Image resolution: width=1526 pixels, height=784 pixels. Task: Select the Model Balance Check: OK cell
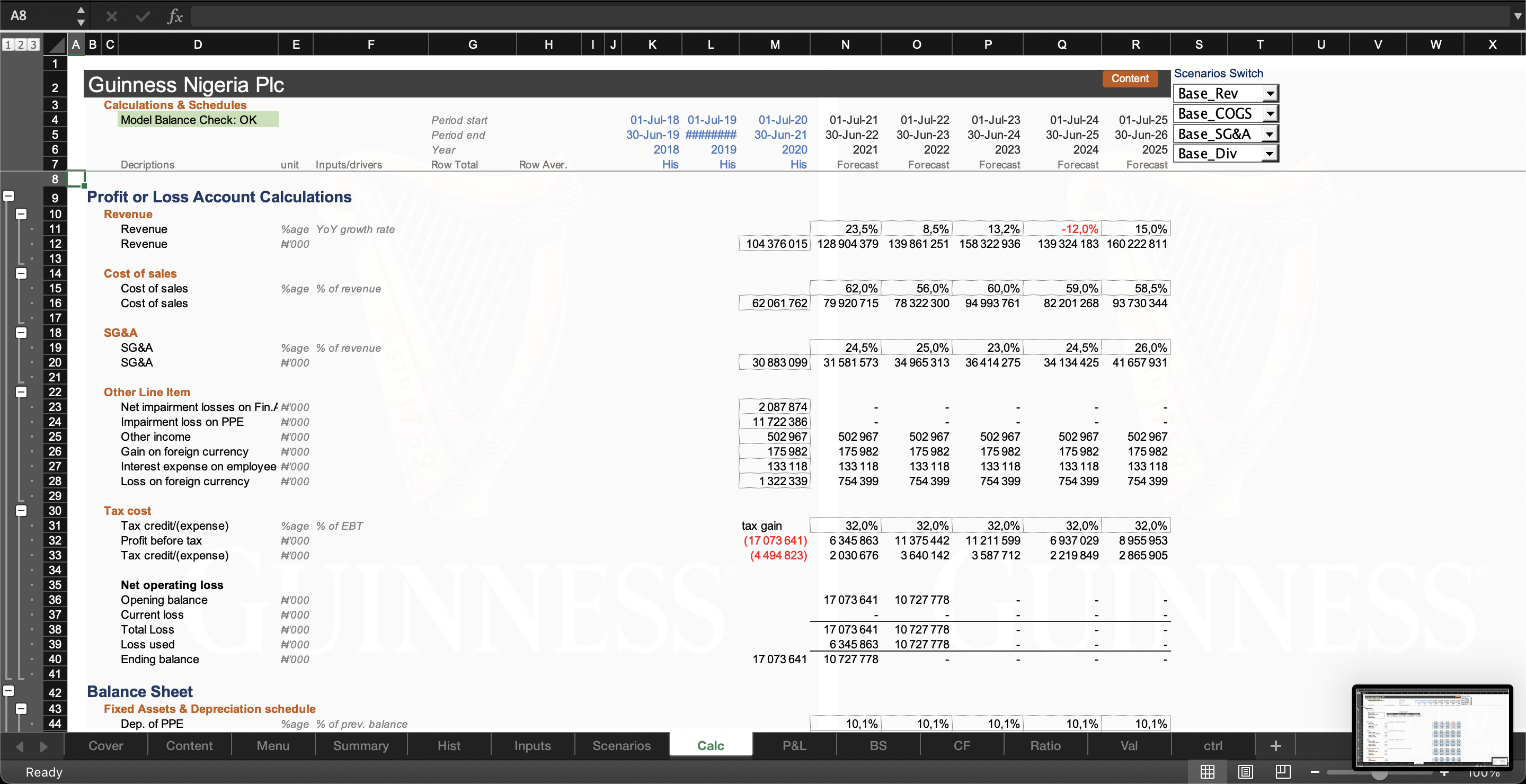point(198,120)
